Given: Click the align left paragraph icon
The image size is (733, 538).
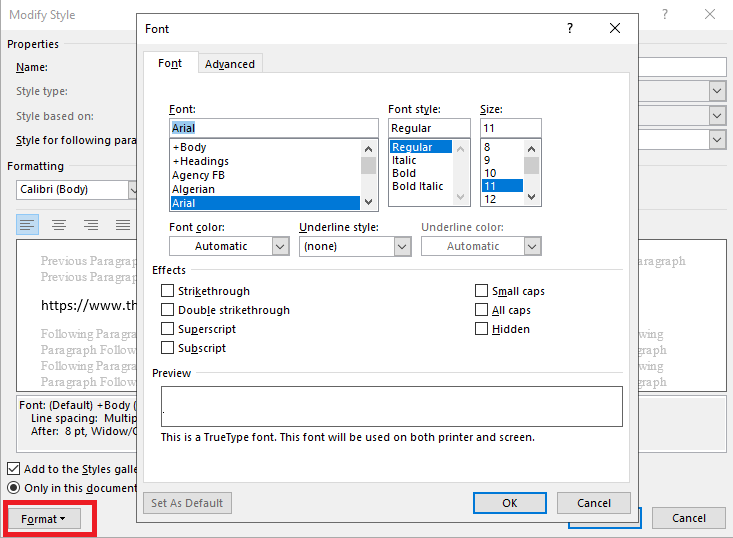Looking at the screenshot, I should pyautogui.click(x=27, y=225).
